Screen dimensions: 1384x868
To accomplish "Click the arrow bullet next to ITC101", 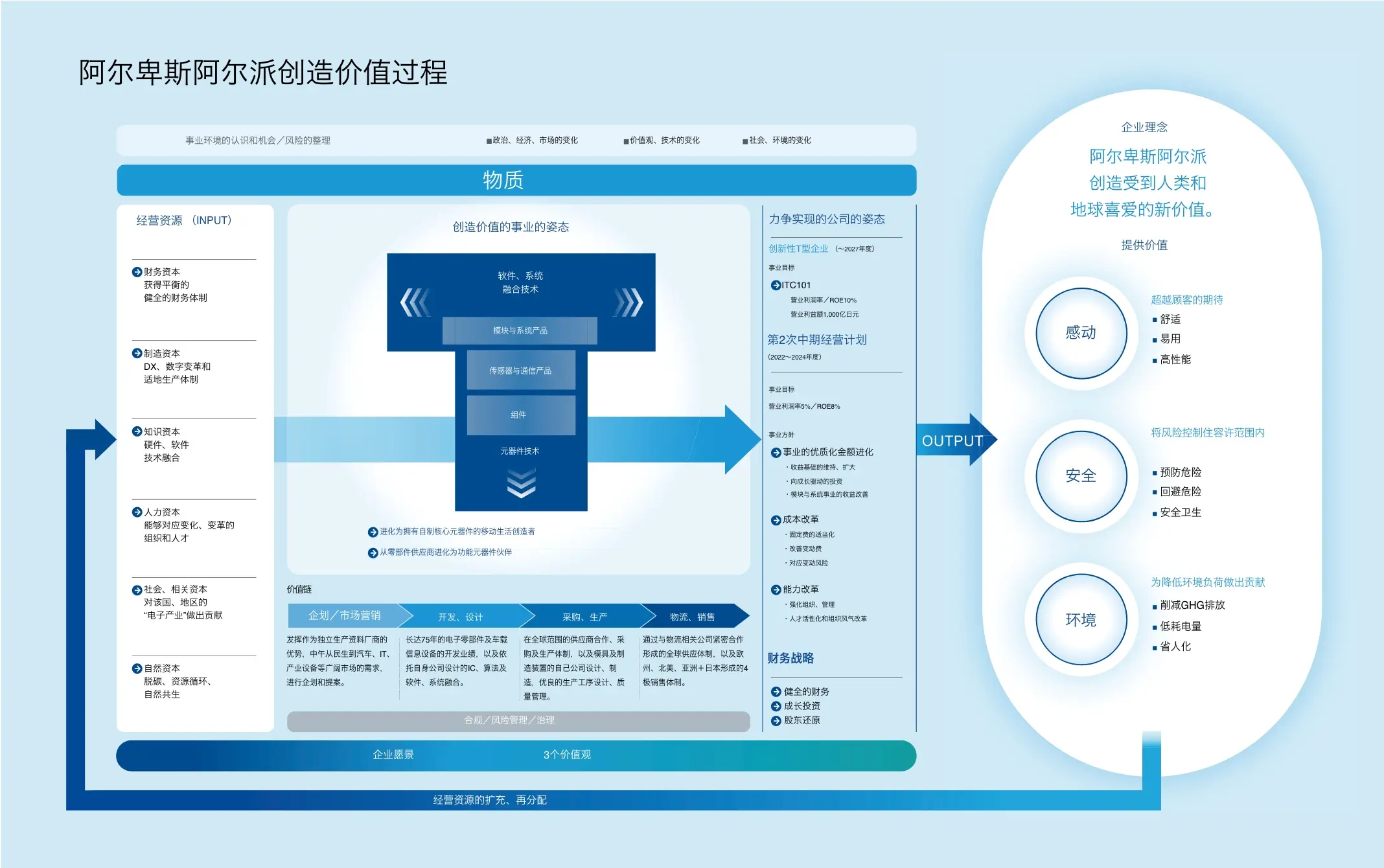I will tap(776, 285).
